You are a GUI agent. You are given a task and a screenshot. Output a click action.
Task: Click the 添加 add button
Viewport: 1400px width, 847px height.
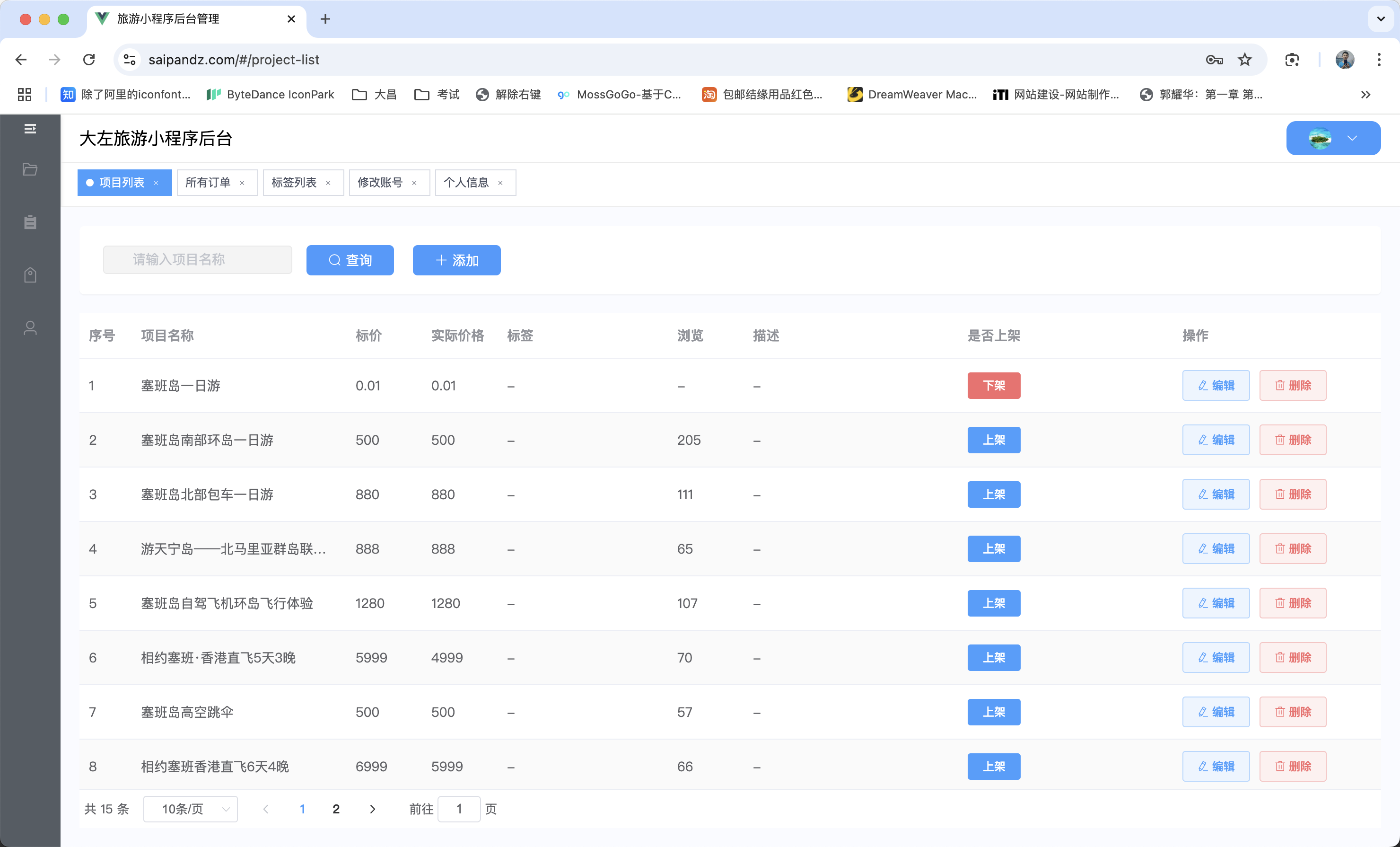[456, 260]
